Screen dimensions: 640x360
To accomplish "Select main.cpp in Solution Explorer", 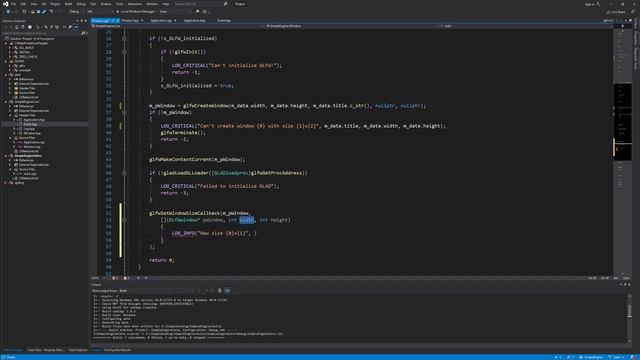I will click(x=29, y=173).
